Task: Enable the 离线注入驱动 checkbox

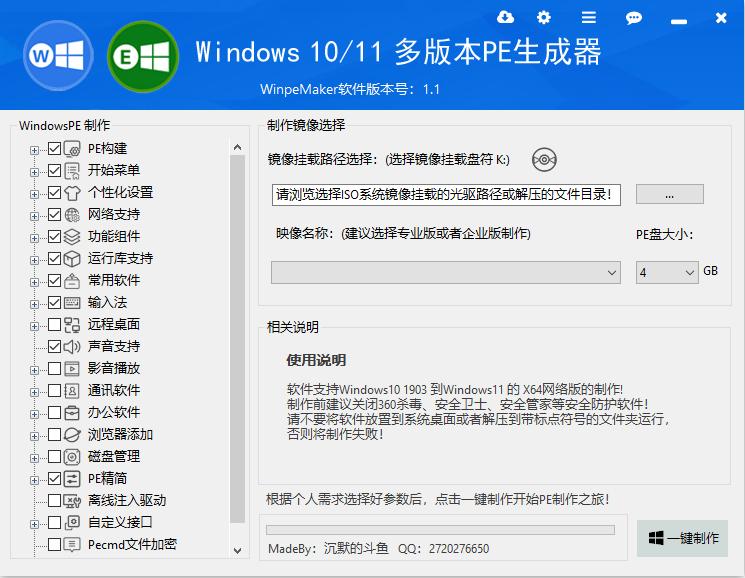Action: tap(55, 501)
